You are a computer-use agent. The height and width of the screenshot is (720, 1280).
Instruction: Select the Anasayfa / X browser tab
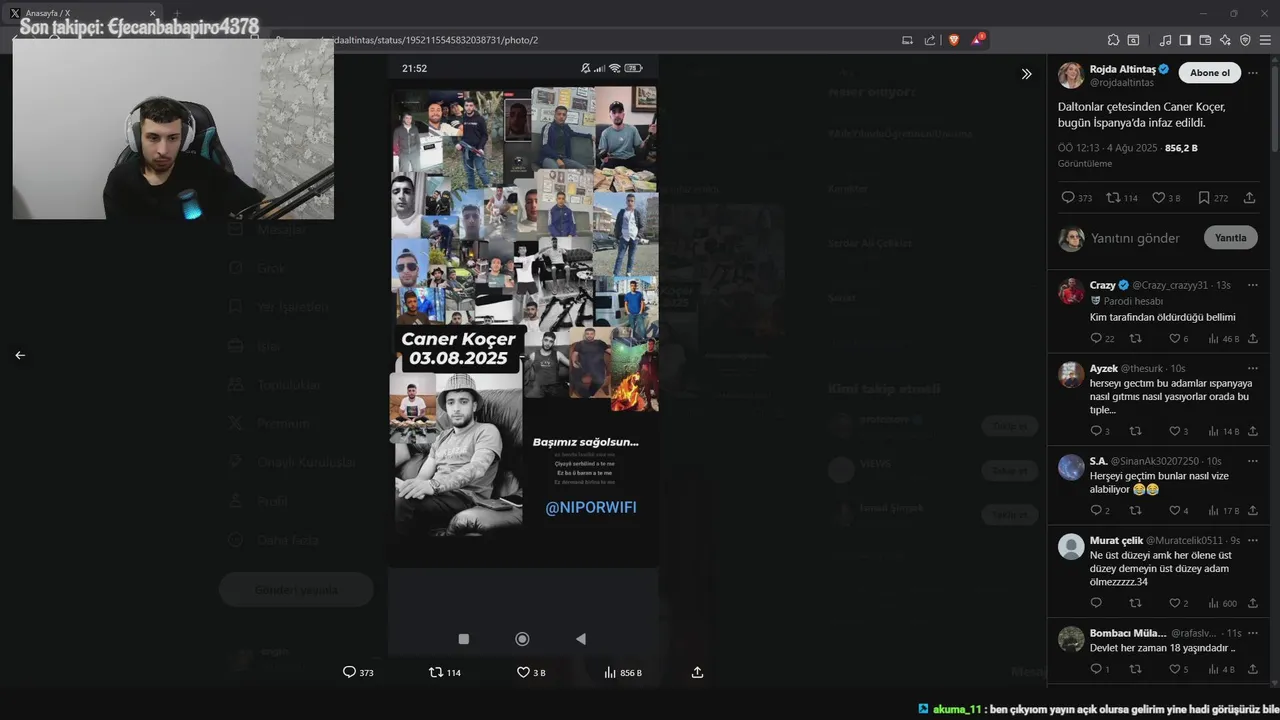(x=84, y=13)
